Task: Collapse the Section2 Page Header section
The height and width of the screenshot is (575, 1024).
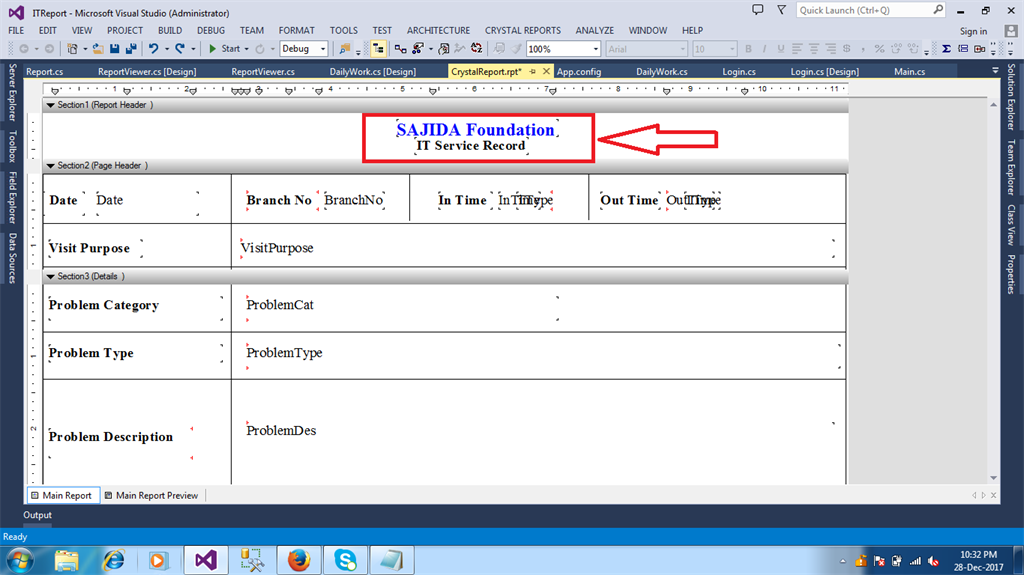Action: point(50,165)
